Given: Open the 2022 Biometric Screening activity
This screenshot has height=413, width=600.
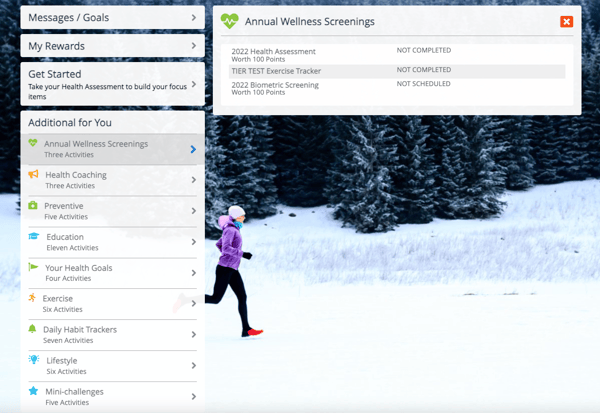Looking at the screenshot, I should pos(275,85).
